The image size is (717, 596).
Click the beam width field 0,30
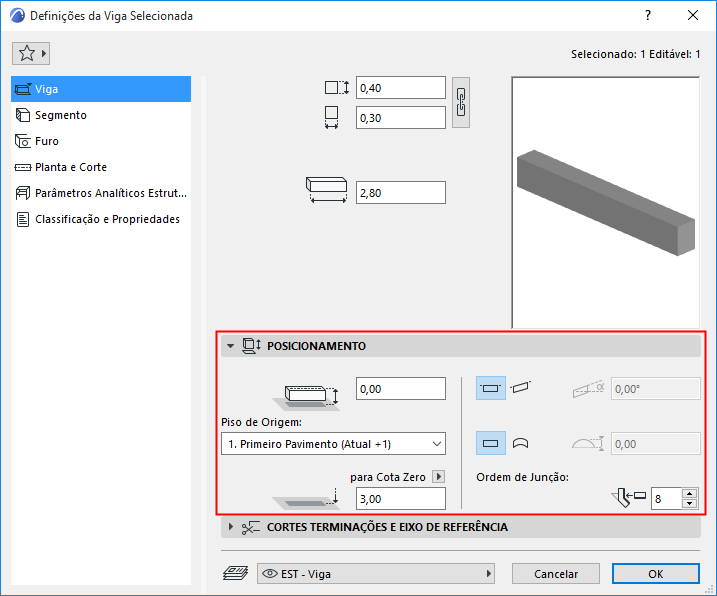(x=401, y=118)
